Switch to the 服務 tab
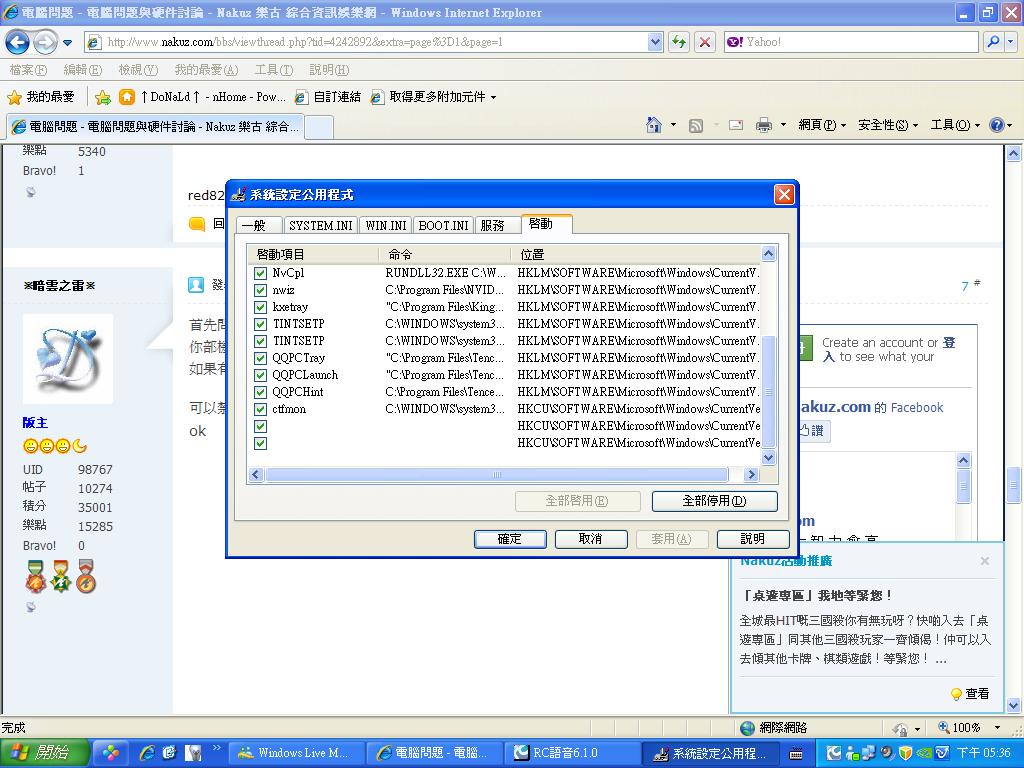Screen dimensions: 1024x768 click(x=498, y=225)
